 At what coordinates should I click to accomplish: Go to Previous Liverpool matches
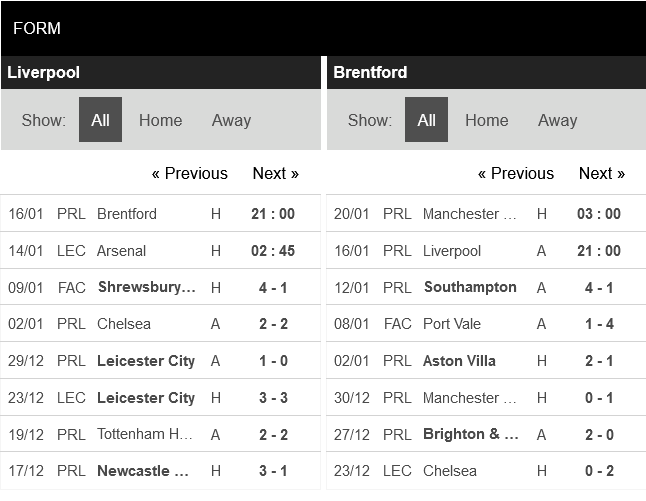tap(189, 173)
